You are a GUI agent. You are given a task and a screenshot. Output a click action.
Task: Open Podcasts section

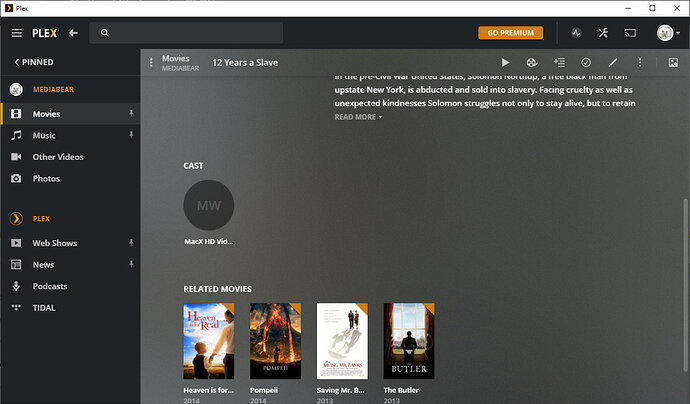(70, 286)
